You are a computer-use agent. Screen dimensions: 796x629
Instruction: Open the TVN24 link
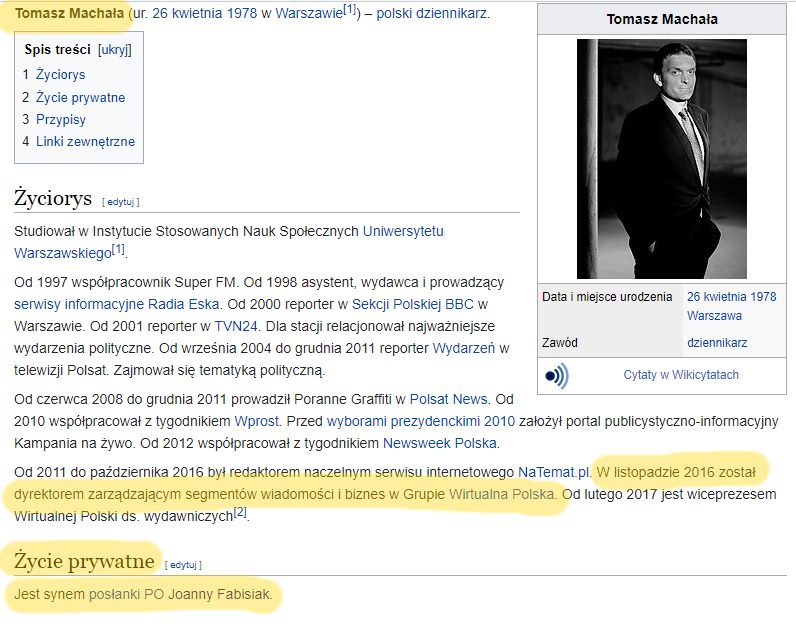click(x=230, y=326)
